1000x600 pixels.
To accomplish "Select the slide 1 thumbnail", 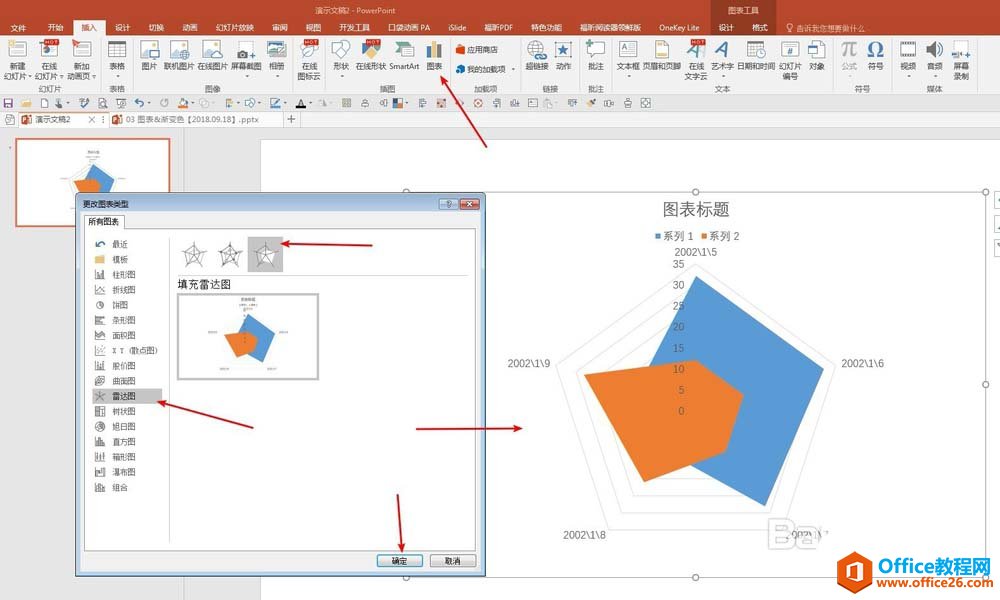I will [92, 182].
